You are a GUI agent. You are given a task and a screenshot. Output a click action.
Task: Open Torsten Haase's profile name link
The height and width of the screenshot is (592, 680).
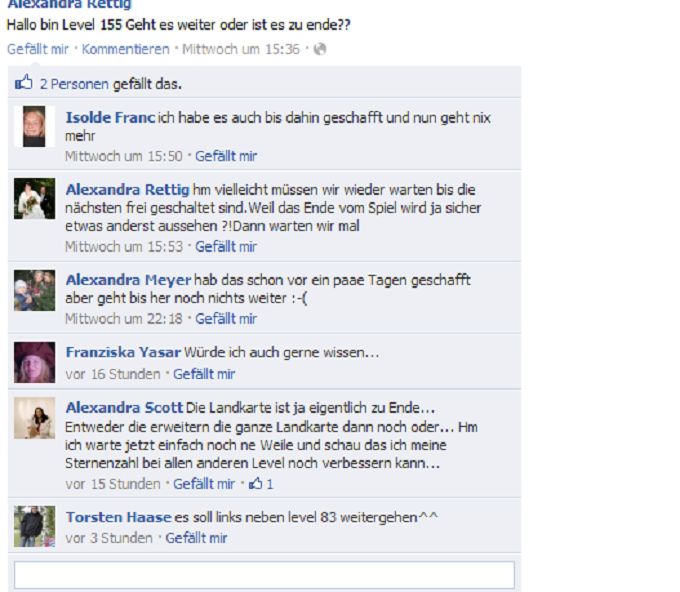pyautogui.click(x=118, y=517)
